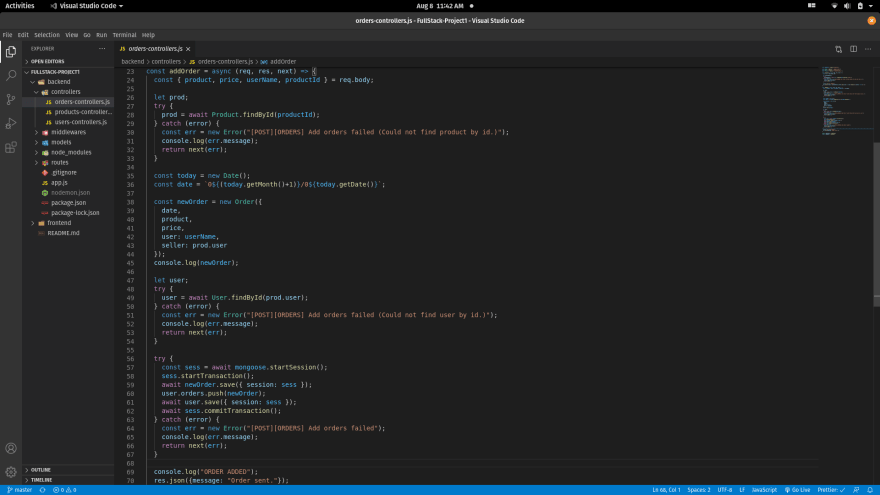This screenshot has height=495, width=880.
Task: Click the notifications bell in status bar
Action: point(870,490)
